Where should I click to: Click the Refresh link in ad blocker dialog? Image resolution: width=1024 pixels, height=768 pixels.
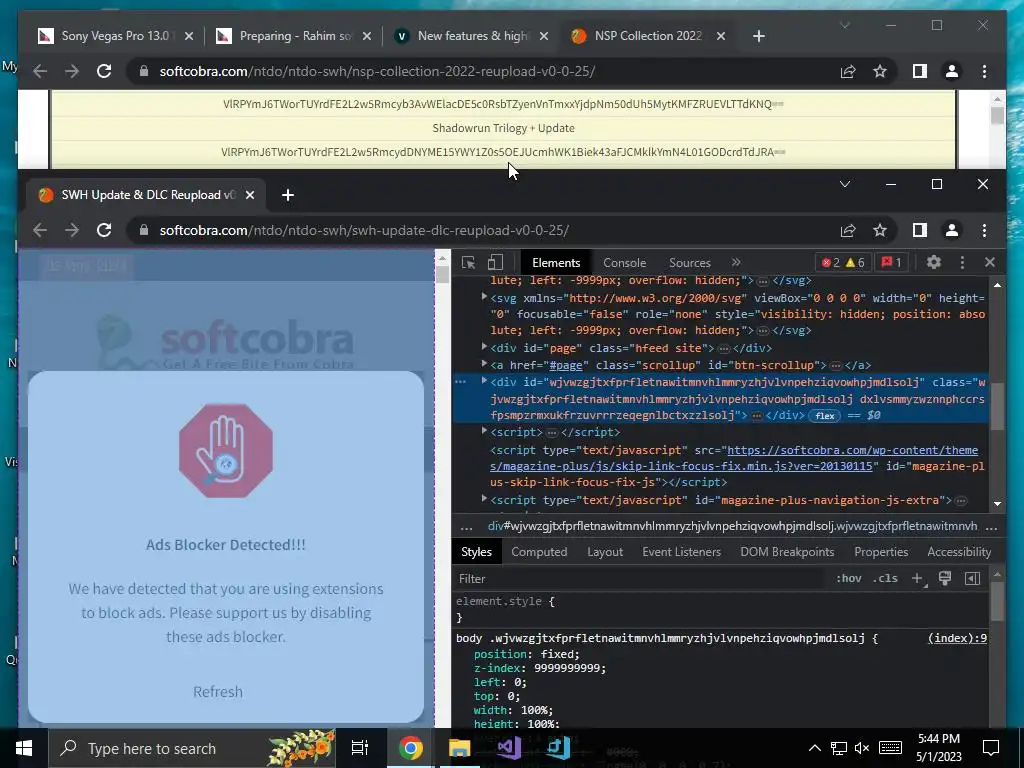pyautogui.click(x=217, y=692)
